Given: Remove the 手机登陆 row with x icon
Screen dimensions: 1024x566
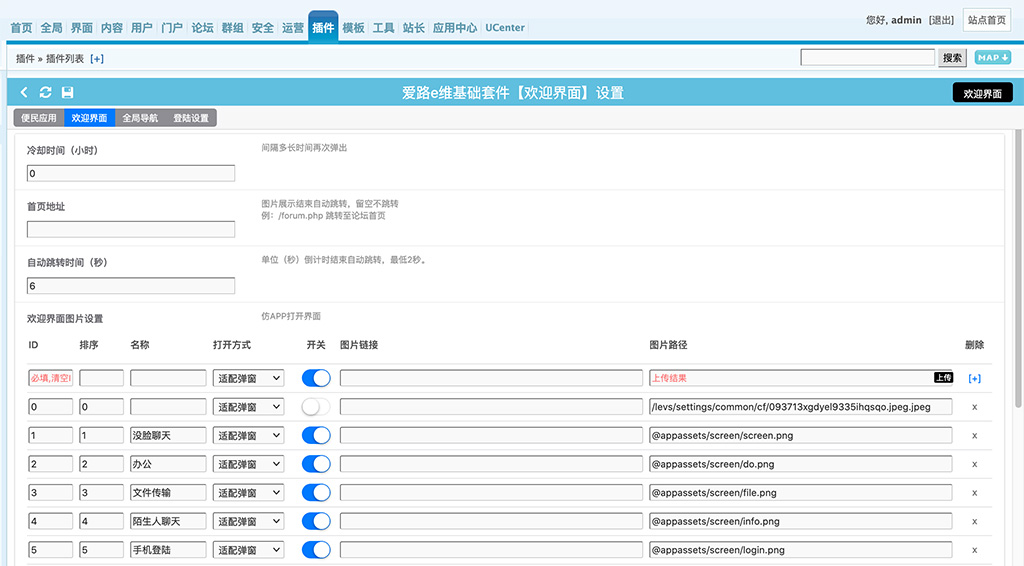Looking at the screenshot, I should pos(974,550).
